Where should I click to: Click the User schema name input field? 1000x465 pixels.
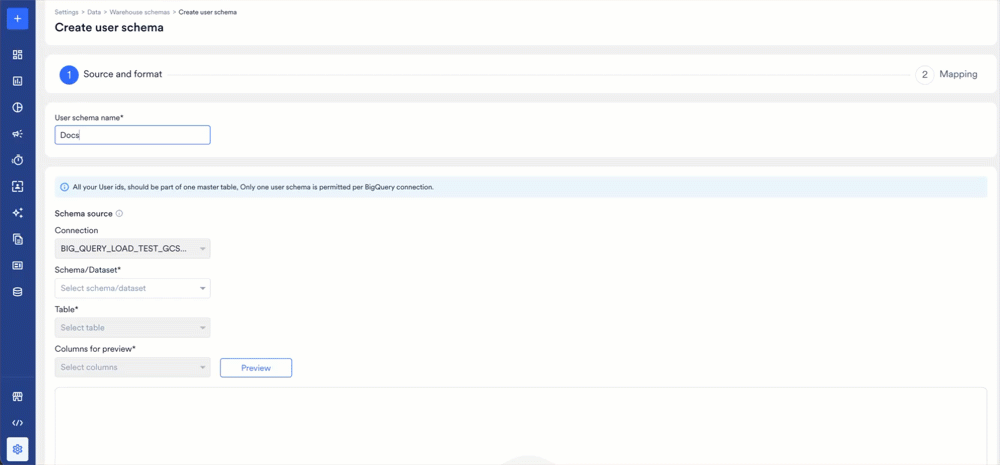[133, 135]
